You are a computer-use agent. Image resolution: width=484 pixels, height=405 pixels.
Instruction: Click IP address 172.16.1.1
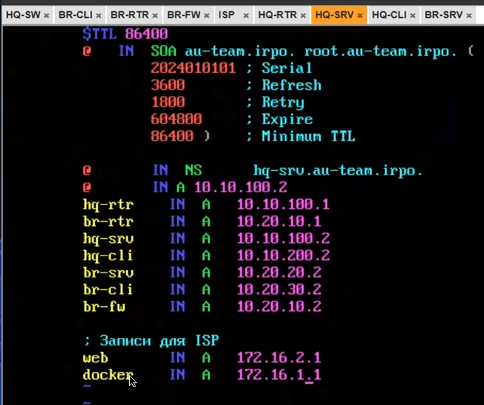point(279,375)
